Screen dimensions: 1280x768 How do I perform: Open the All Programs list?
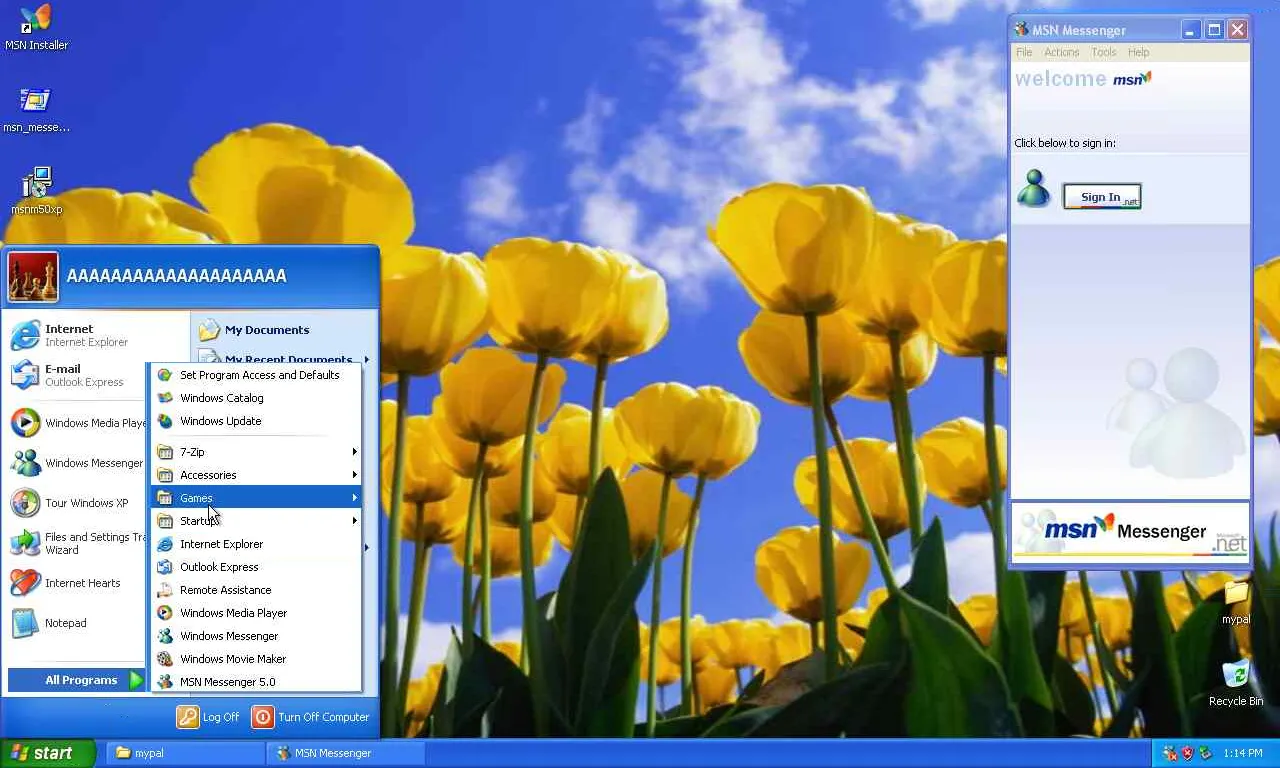tap(77, 680)
